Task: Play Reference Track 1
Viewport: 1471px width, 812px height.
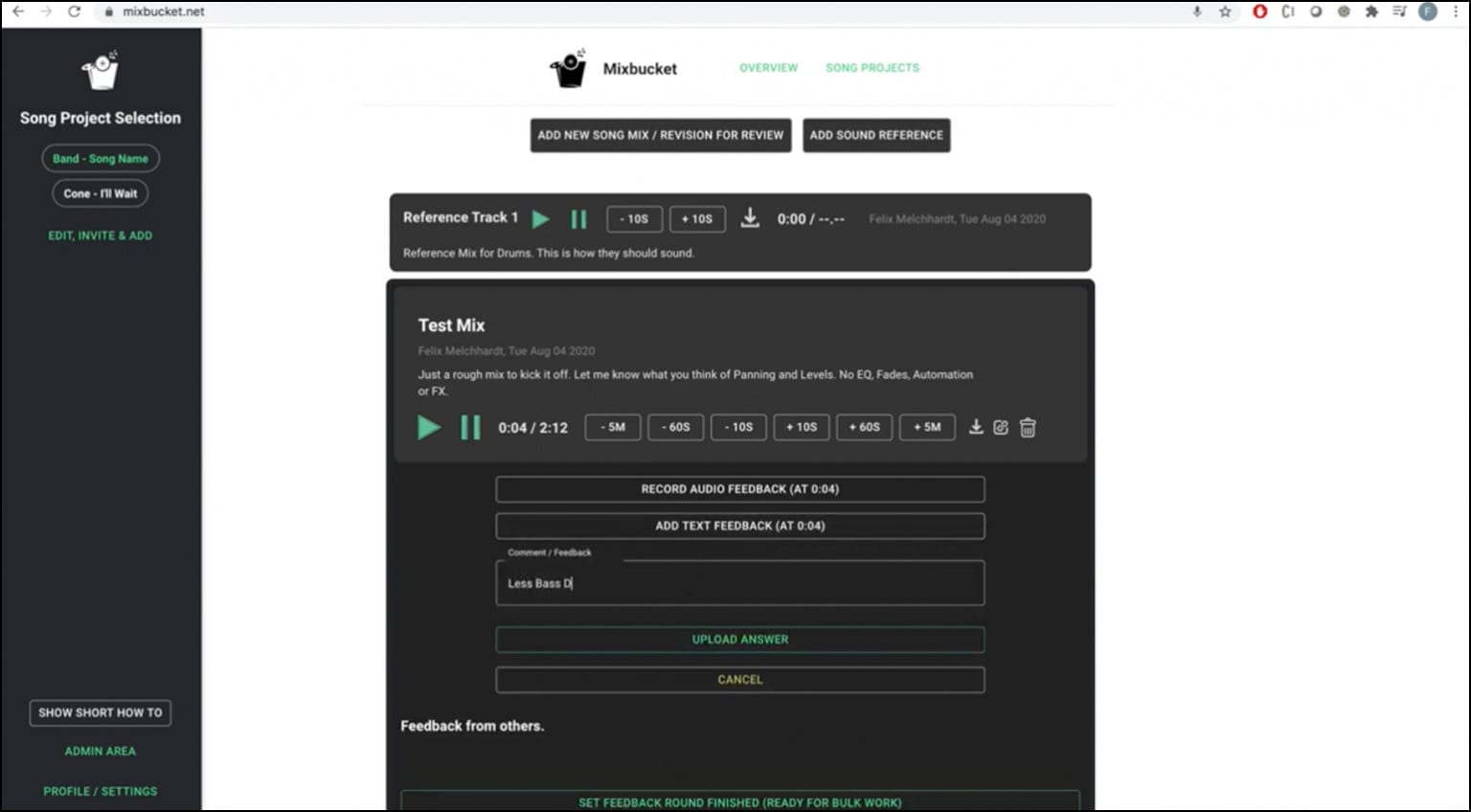Action: 541,219
